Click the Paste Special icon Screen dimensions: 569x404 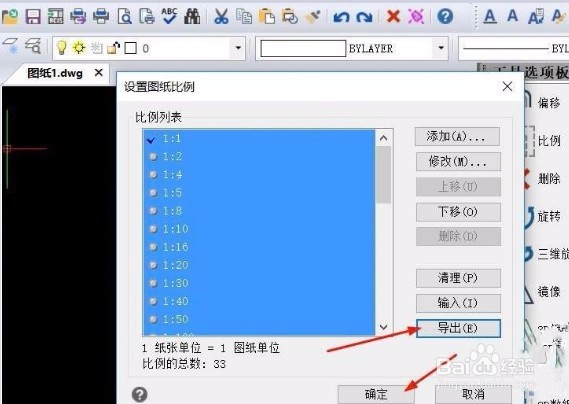pyautogui.click(x=290, y=16)
